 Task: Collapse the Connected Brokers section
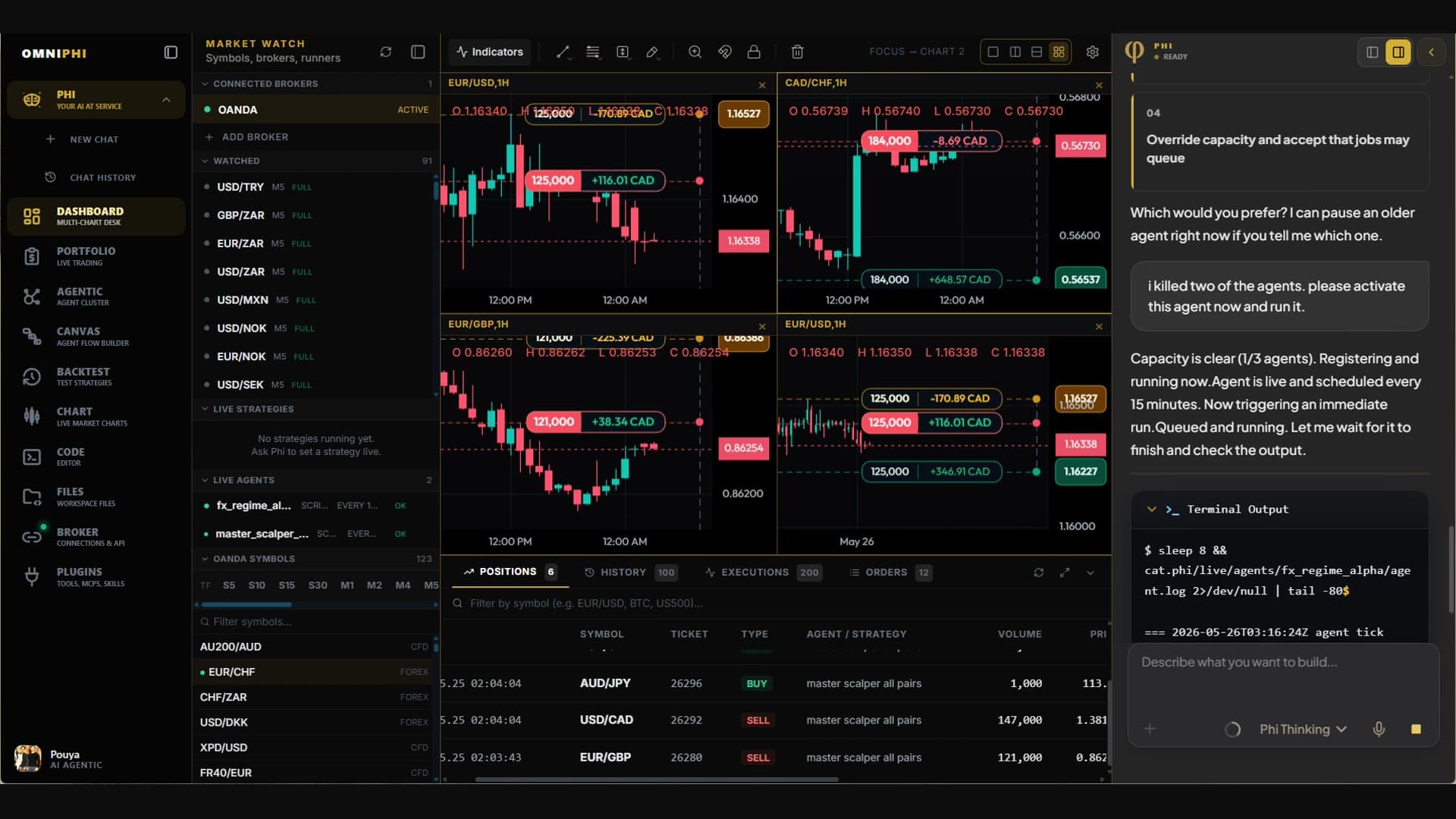[x=205, y=83]
